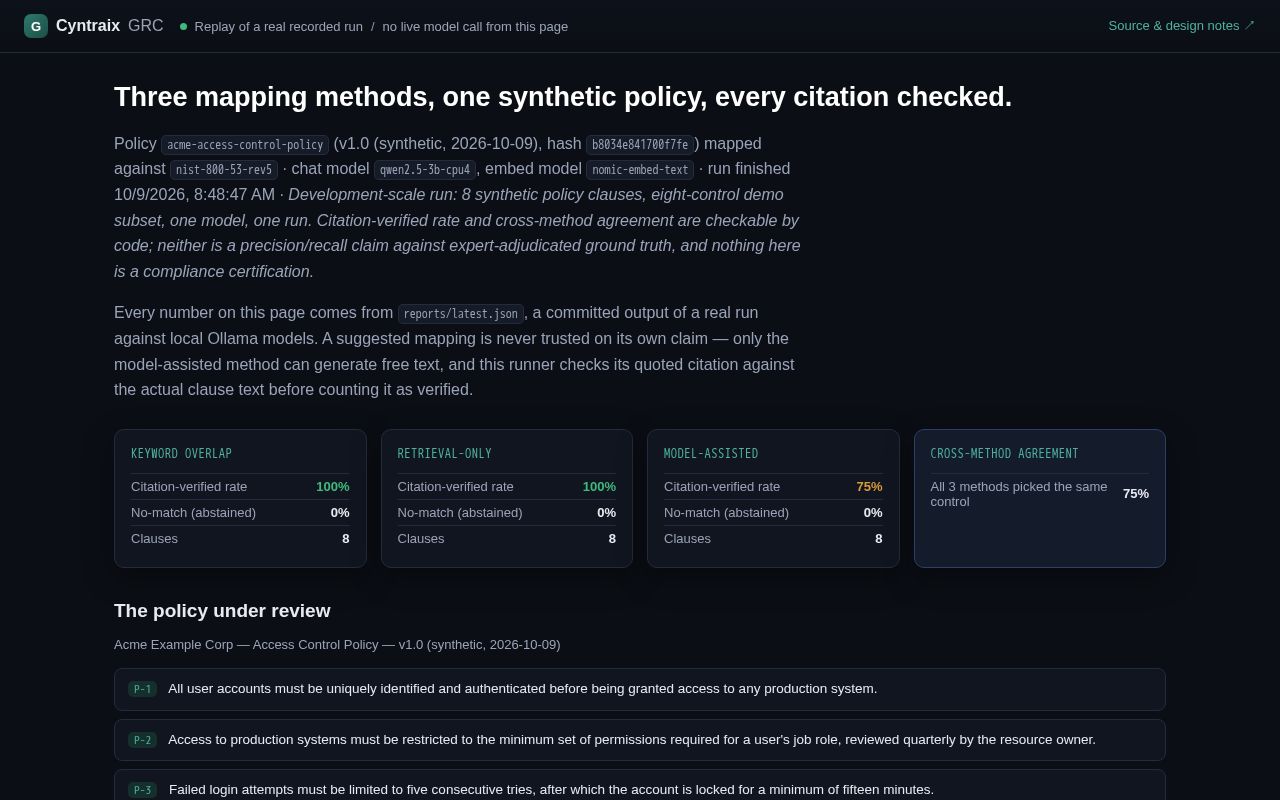Click the P-1 clause badge
Viewport: 1280px width, 800px height.
coord(142,689)
